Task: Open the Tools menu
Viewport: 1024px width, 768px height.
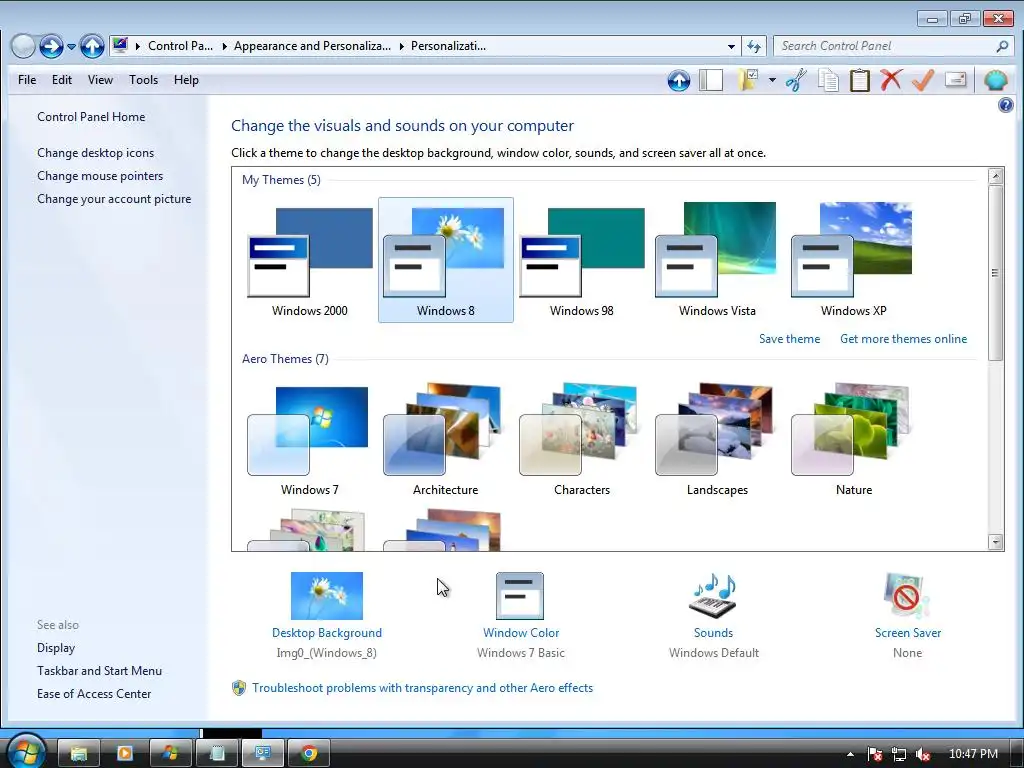Action: [x=143, y=80]
